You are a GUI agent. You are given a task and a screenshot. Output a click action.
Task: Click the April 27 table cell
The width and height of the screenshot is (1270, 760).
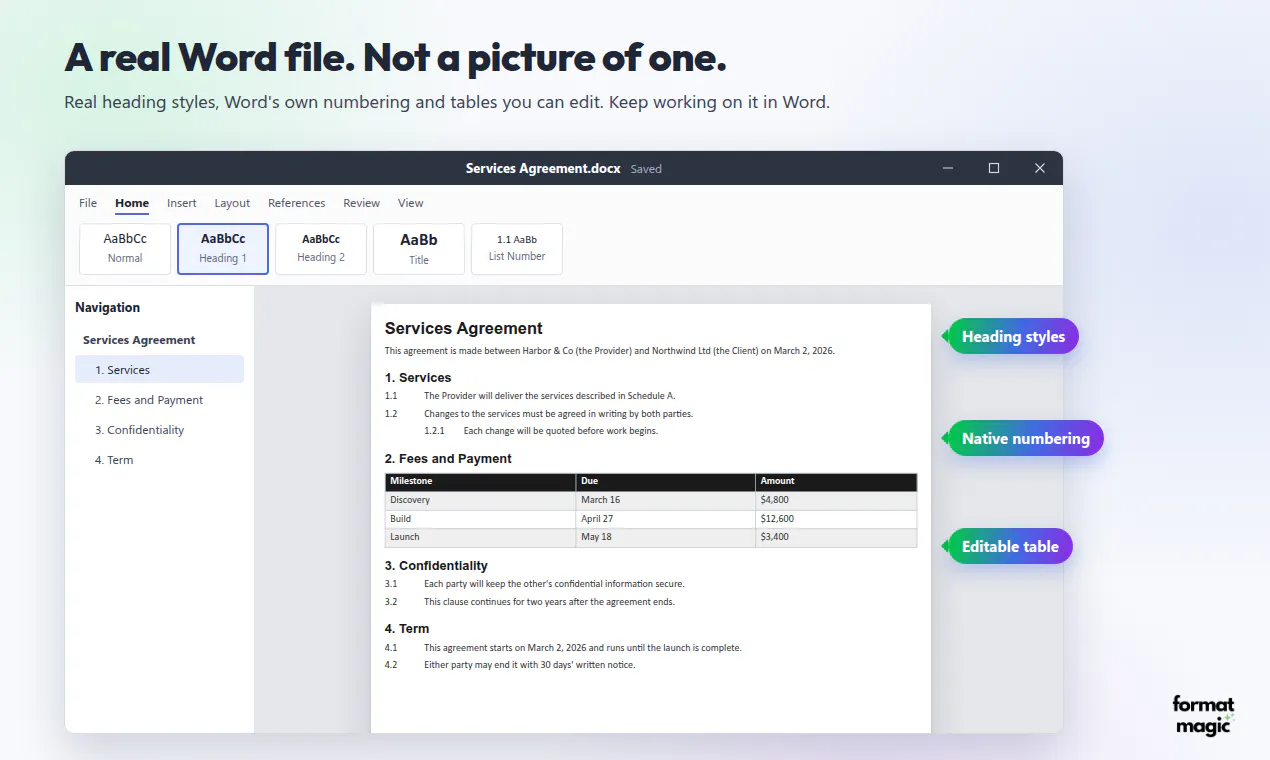pos(666,519)
